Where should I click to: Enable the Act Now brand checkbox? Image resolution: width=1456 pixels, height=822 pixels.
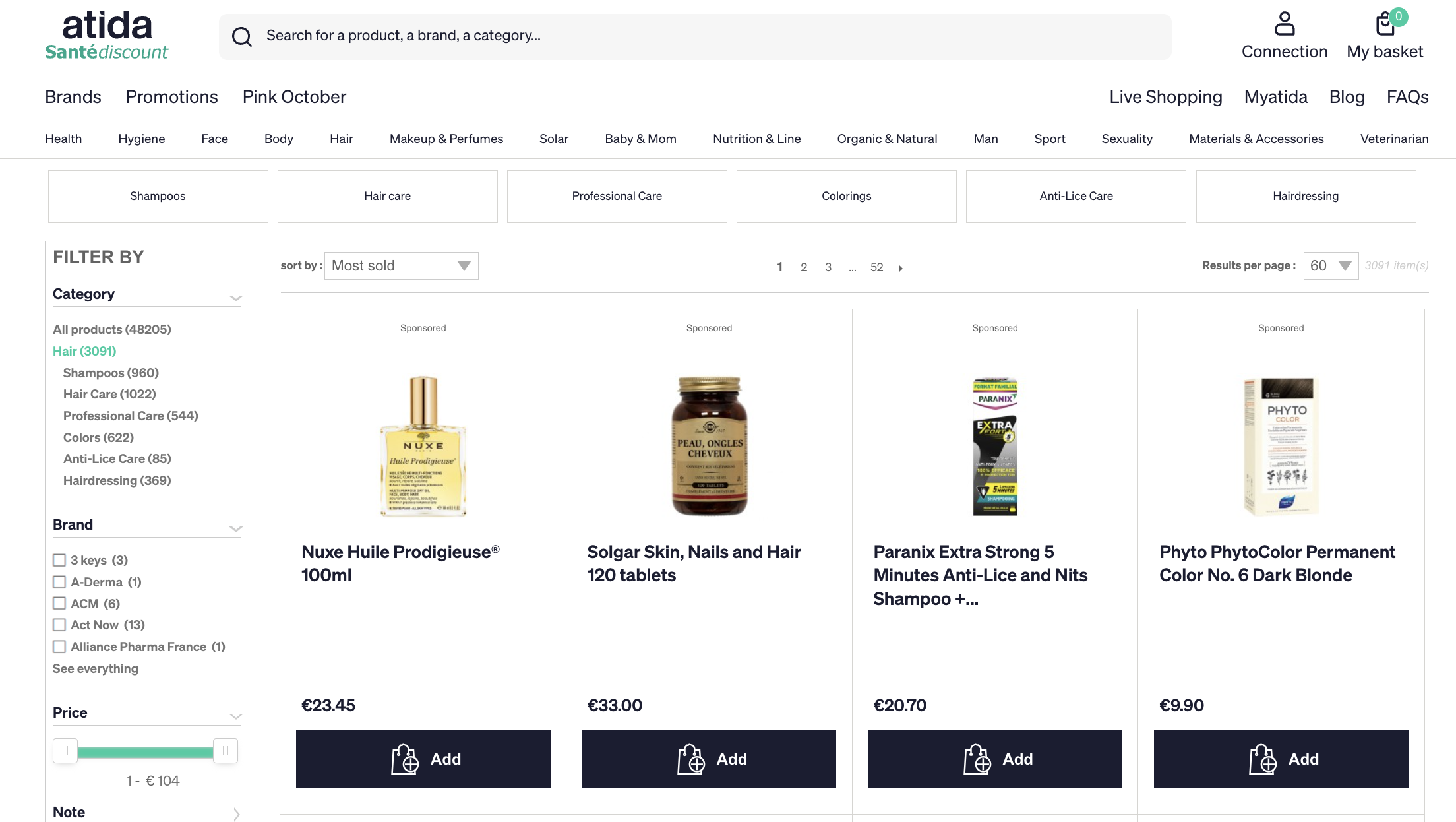click(x=59, y=625)
